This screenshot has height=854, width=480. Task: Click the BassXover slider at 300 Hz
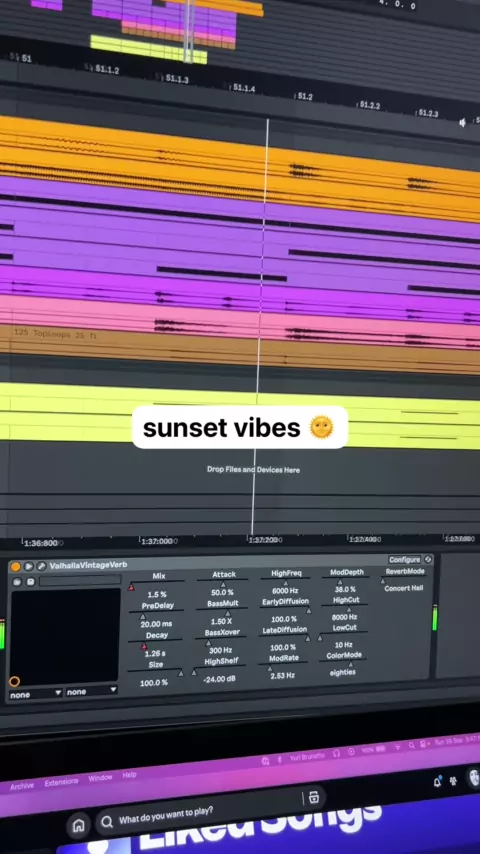pyautogui.click(x=221, y=642)
